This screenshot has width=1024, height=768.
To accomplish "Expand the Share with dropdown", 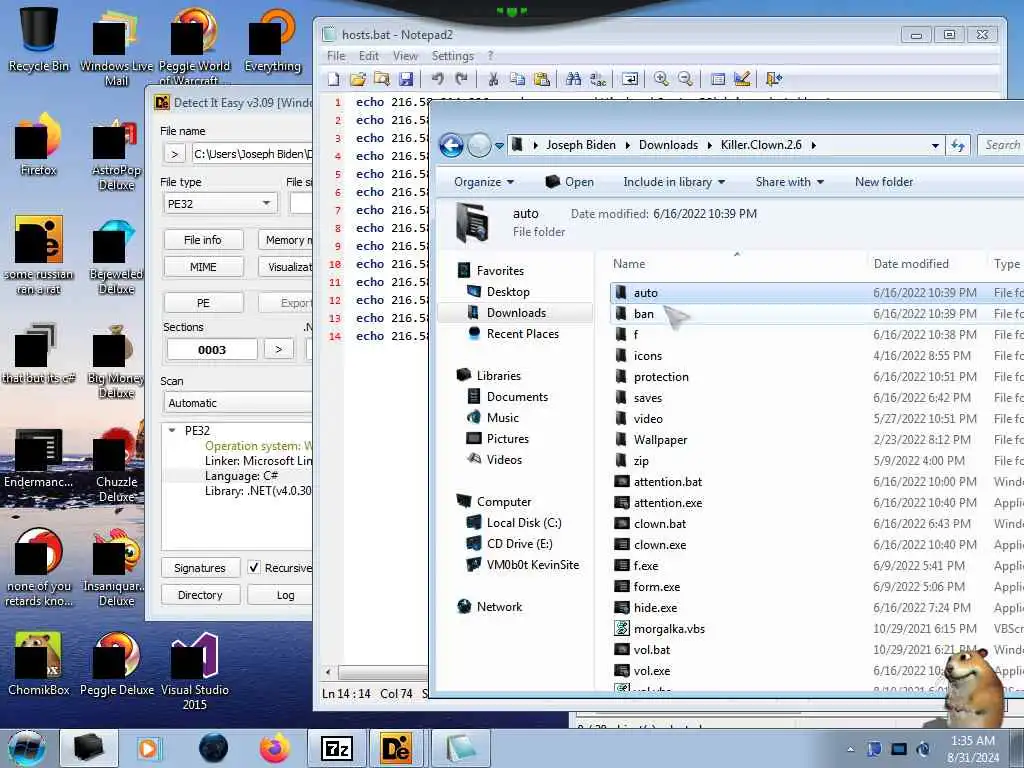I will click(790, 182).
